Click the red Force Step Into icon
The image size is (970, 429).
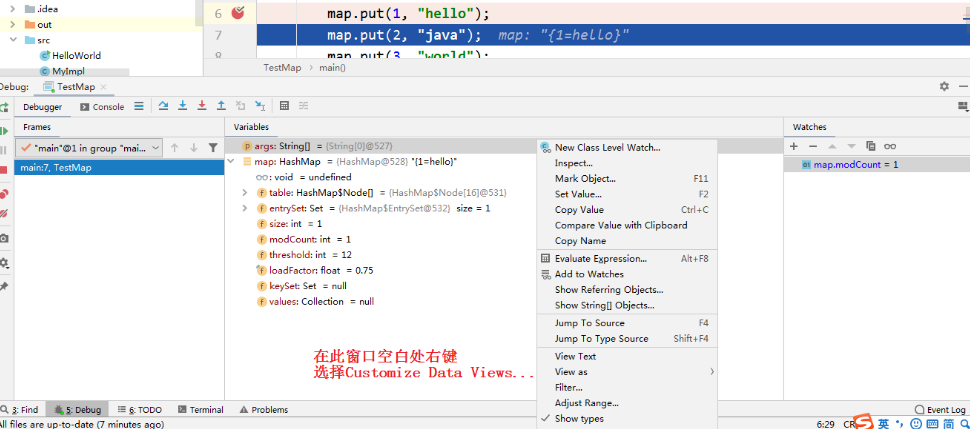coord(202,106)
